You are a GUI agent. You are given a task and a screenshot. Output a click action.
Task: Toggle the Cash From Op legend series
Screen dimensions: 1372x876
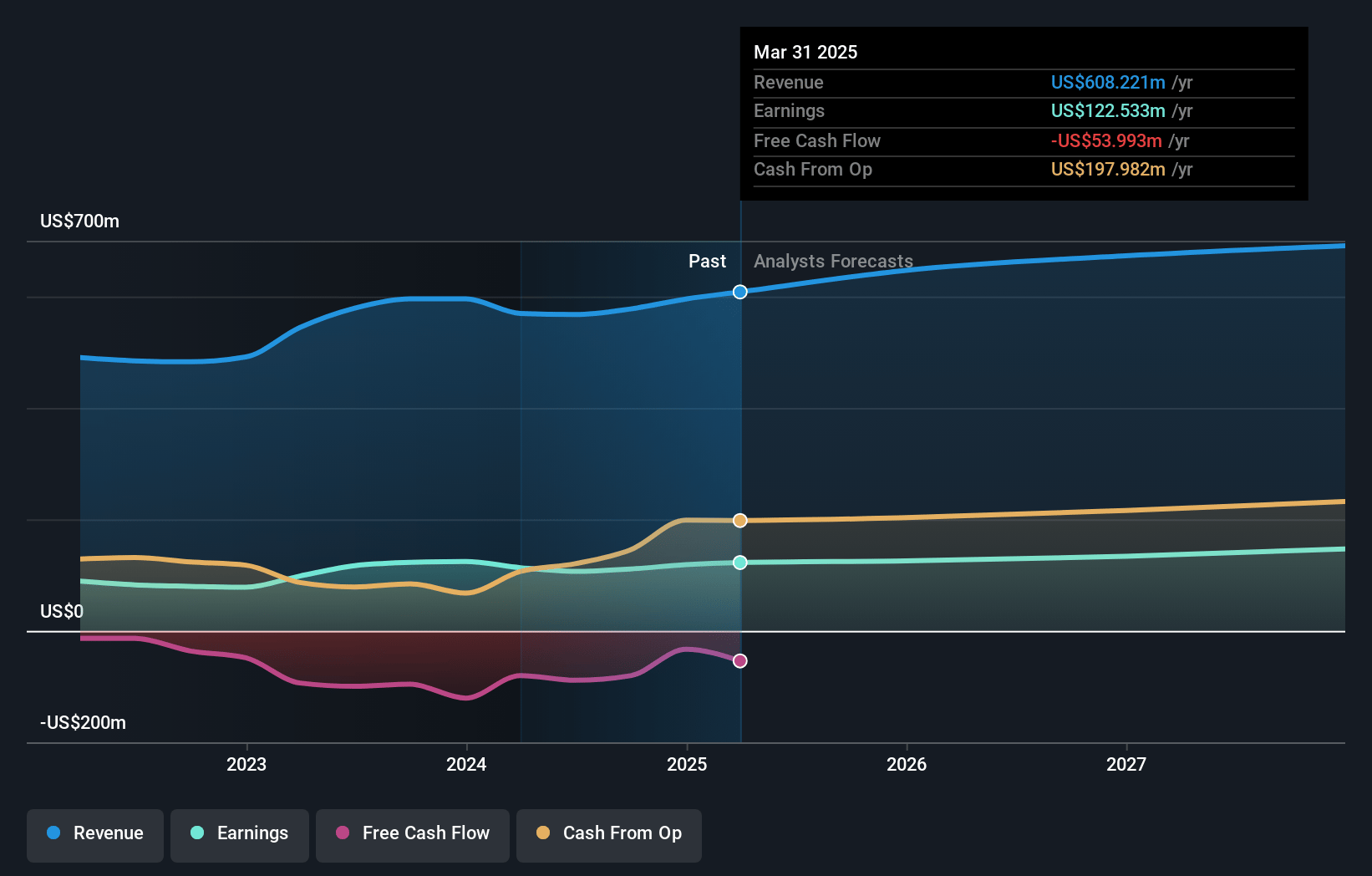[609, 835]
